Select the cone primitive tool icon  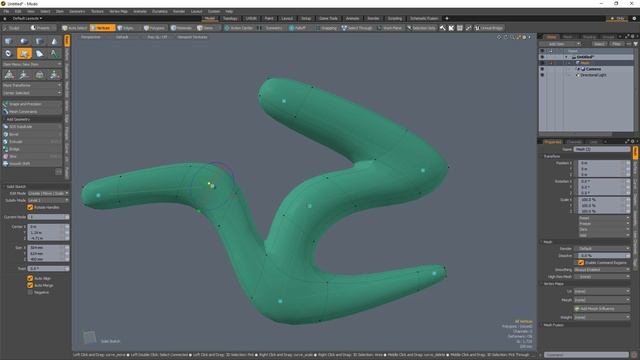click(54, 41)
